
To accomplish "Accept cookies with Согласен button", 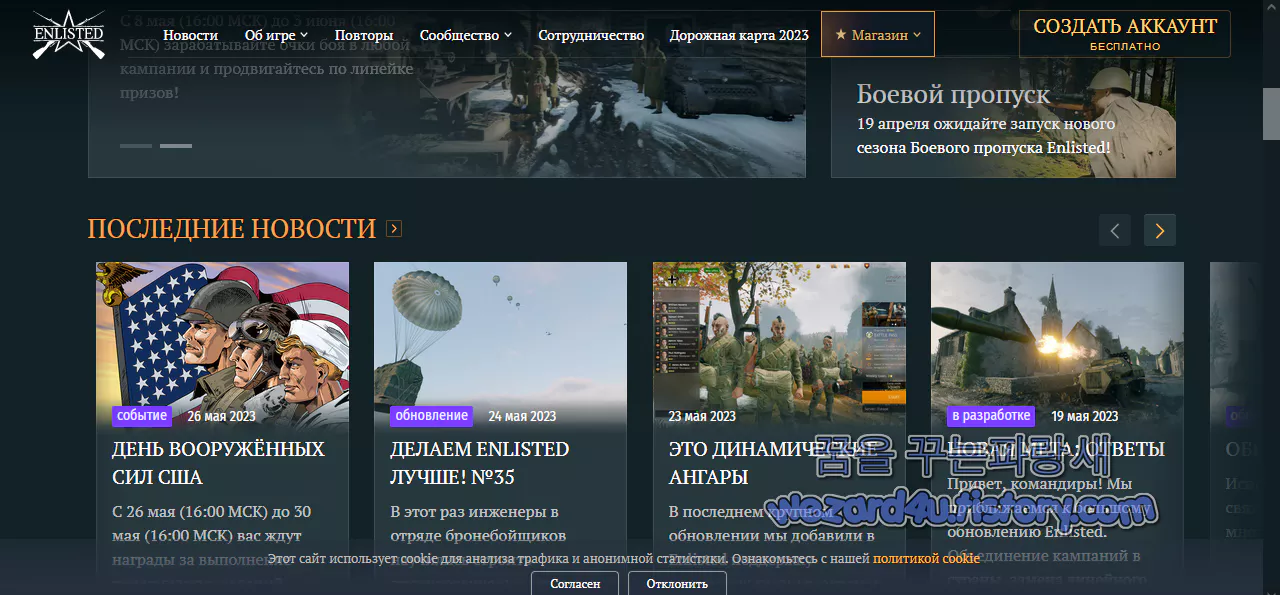I will pos(575,583).
